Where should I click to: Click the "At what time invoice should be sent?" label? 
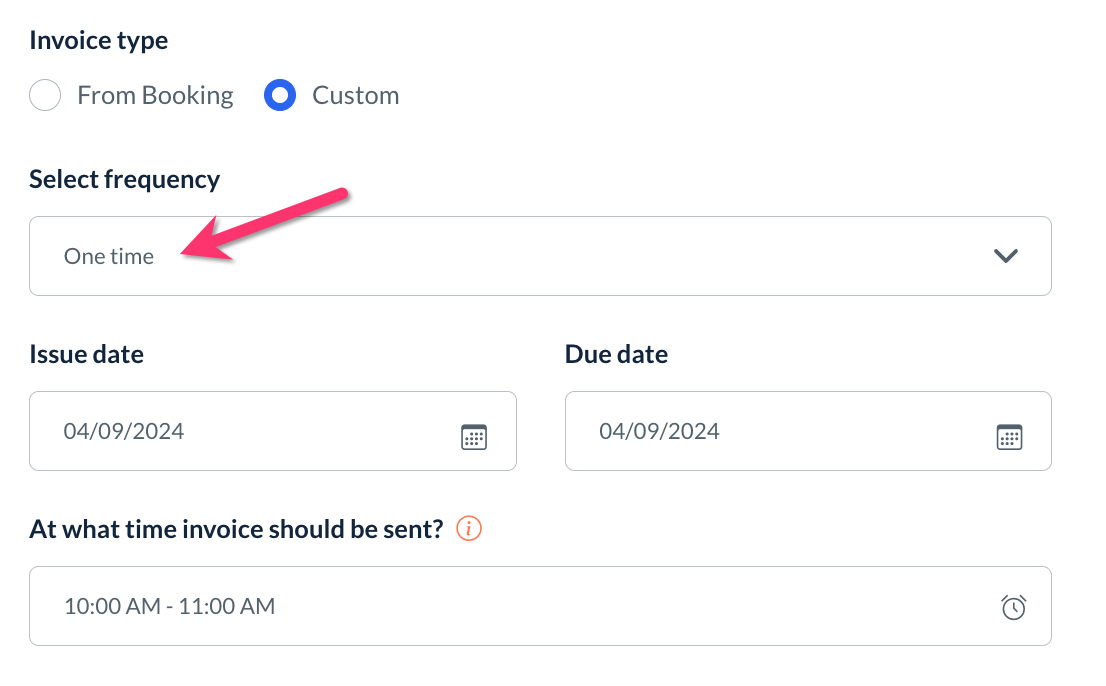[236, 529]
